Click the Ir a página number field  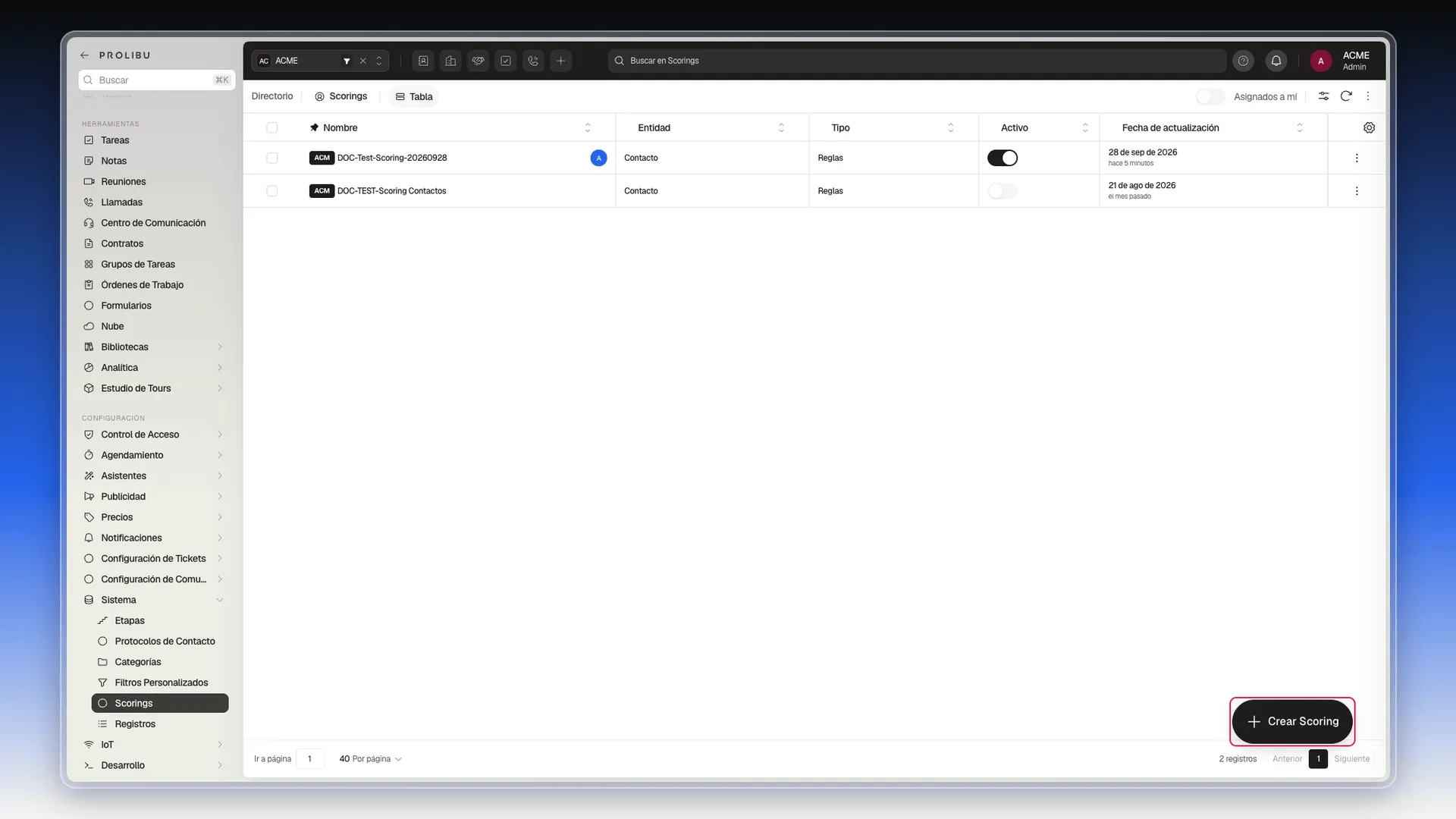click(309, 758)
